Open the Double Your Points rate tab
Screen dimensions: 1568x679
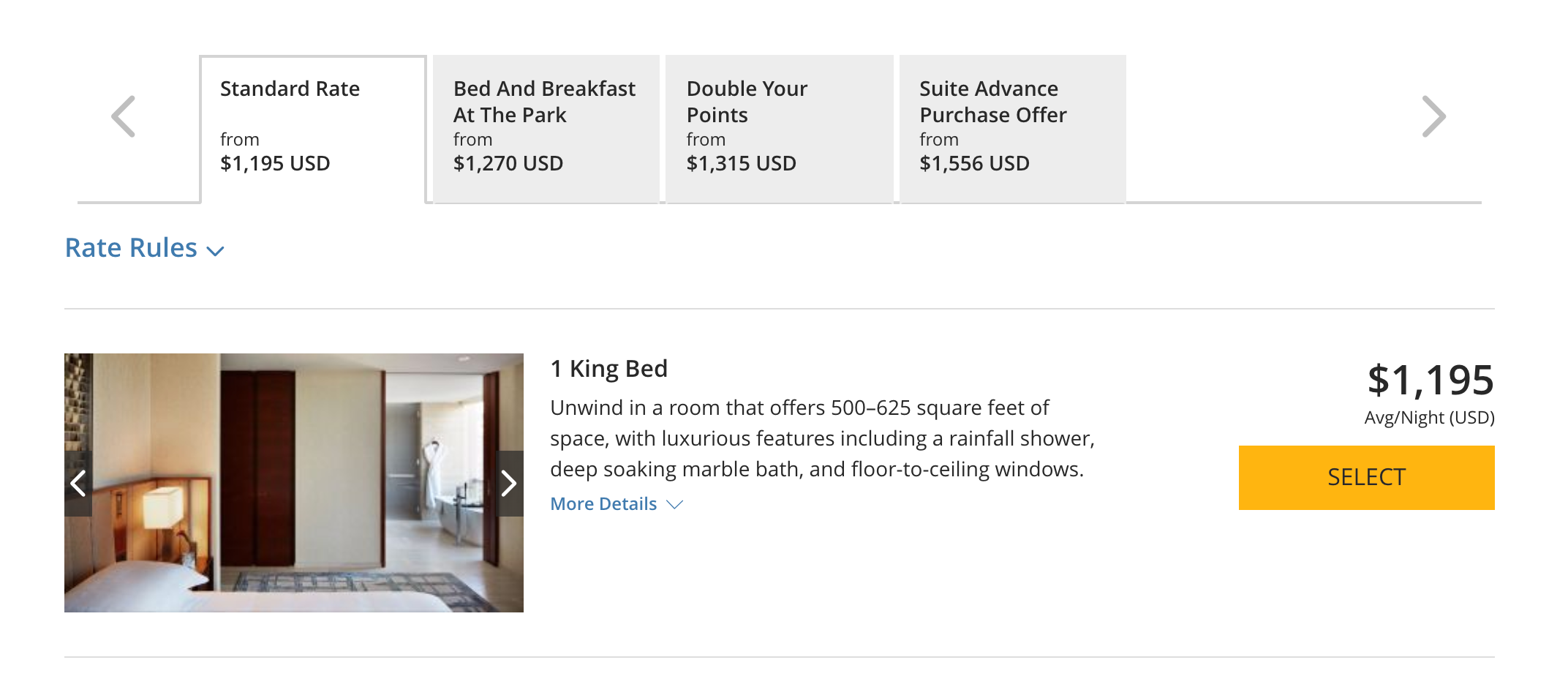pos(779,128)
